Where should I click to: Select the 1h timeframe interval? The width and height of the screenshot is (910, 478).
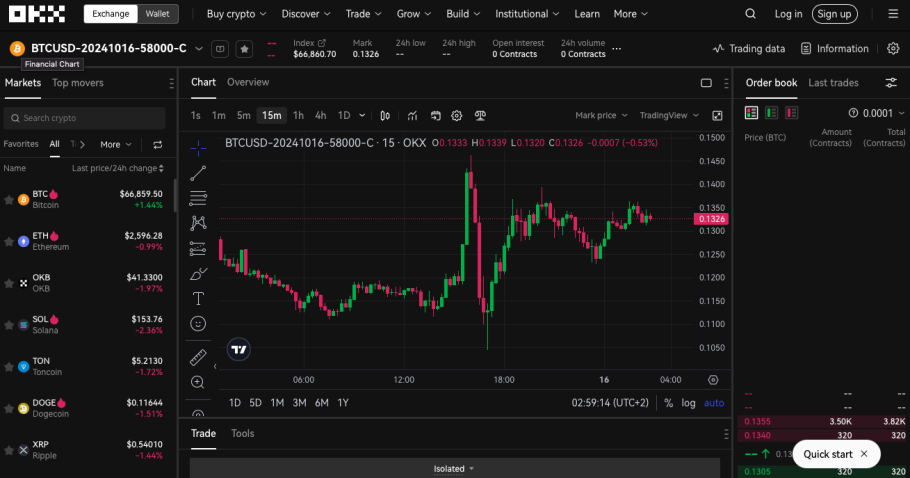[298, 115]
